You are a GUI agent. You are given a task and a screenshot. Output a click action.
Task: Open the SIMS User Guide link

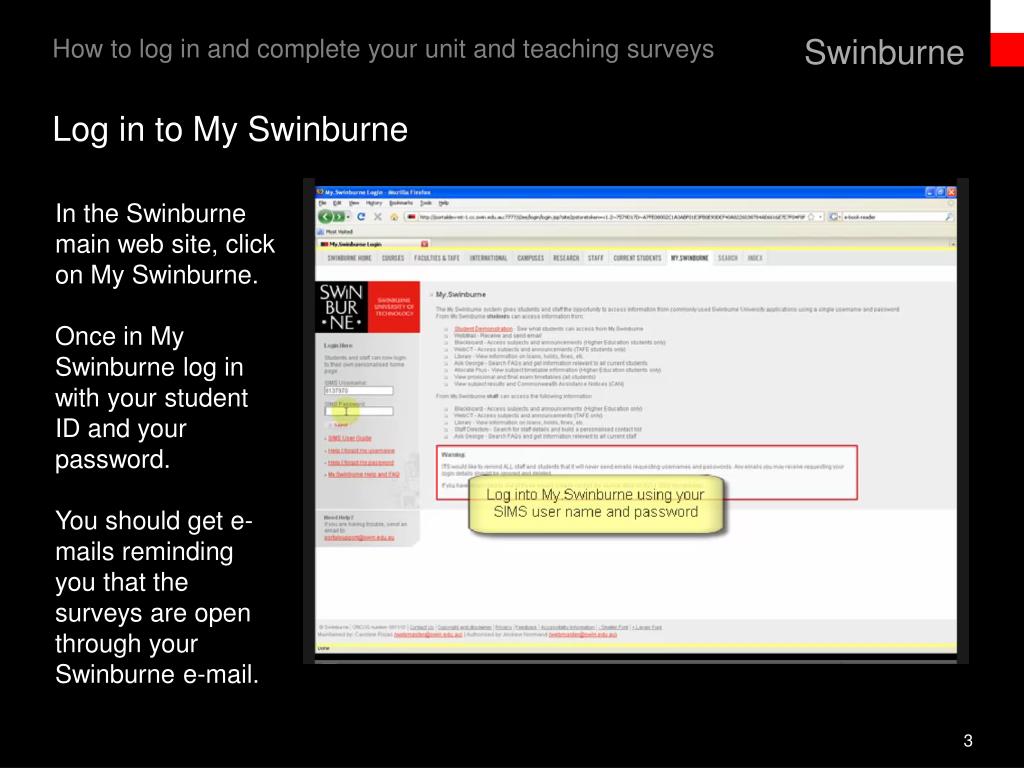pyautogui.click(x=349, y=438)
